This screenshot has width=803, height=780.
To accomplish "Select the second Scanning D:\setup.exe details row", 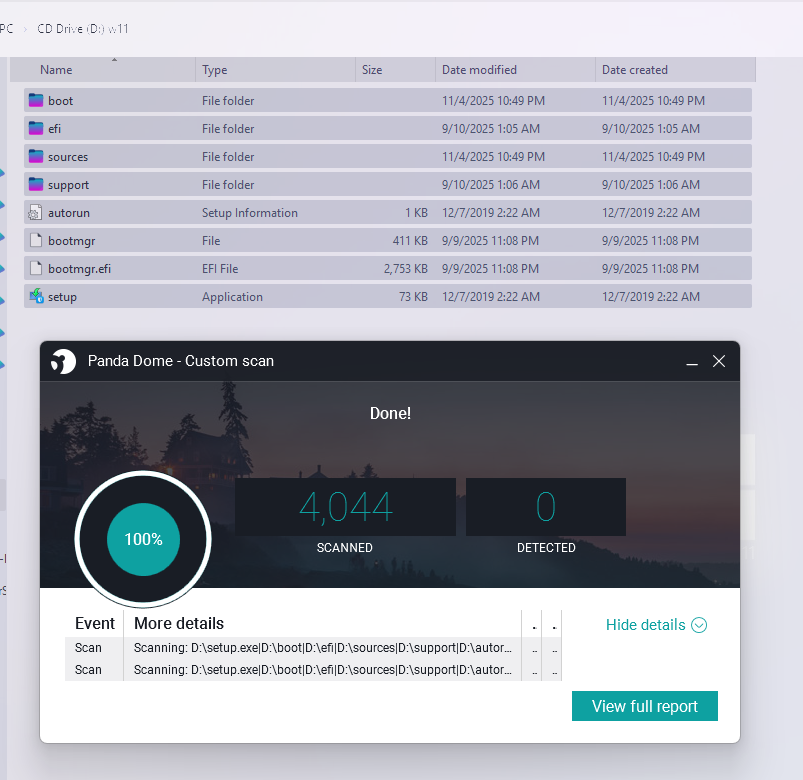I will (x=313, y=670).
